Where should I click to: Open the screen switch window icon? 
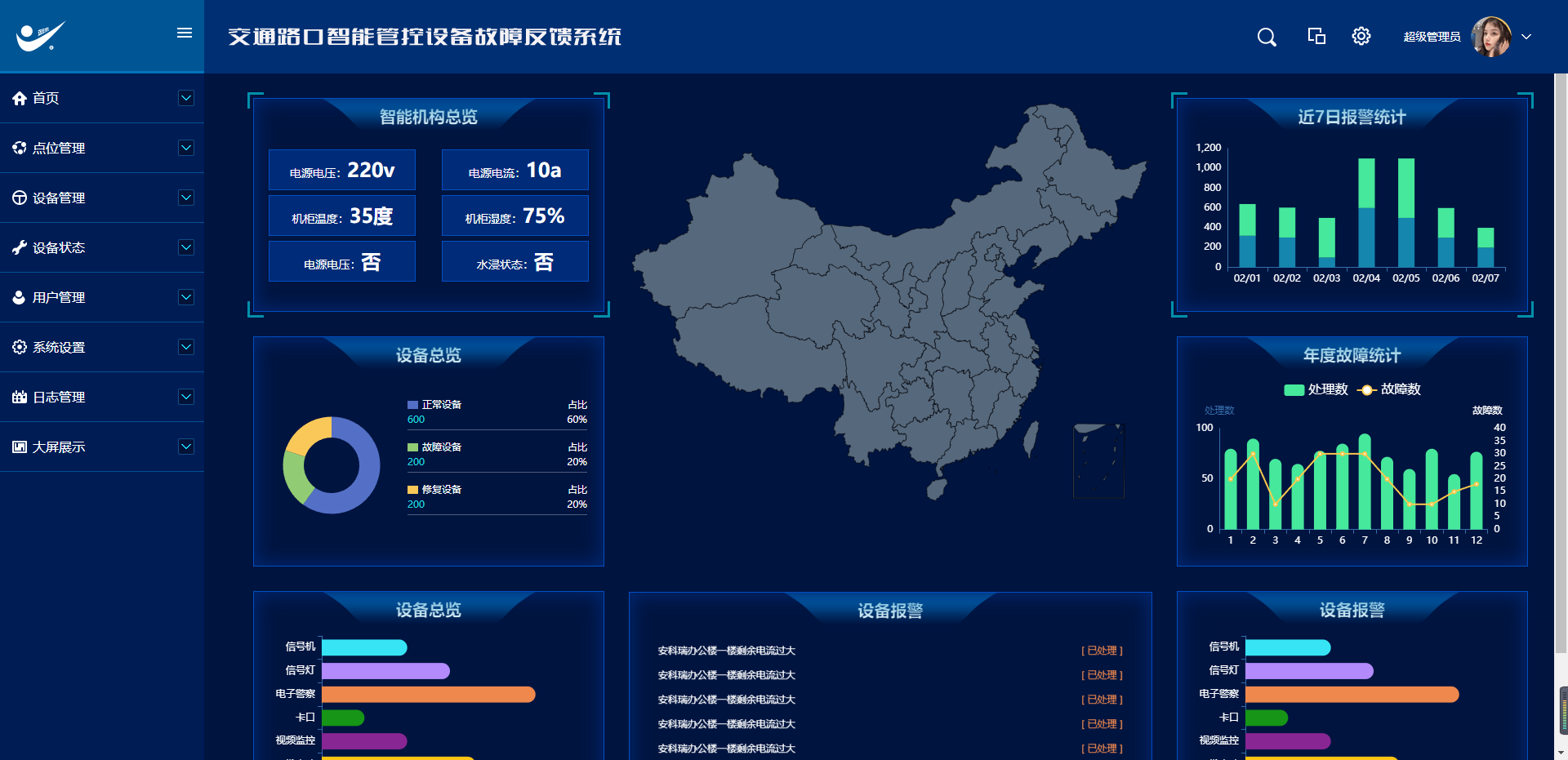coord(1316,36)
